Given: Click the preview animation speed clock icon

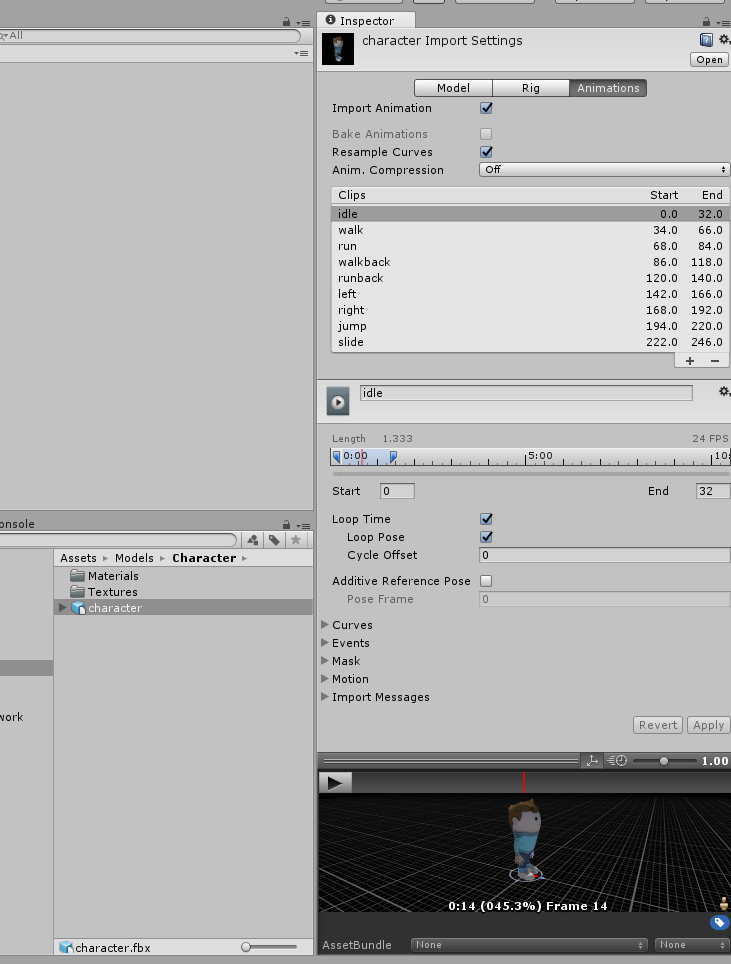Looking at the screenshot, I should (617, 761).
